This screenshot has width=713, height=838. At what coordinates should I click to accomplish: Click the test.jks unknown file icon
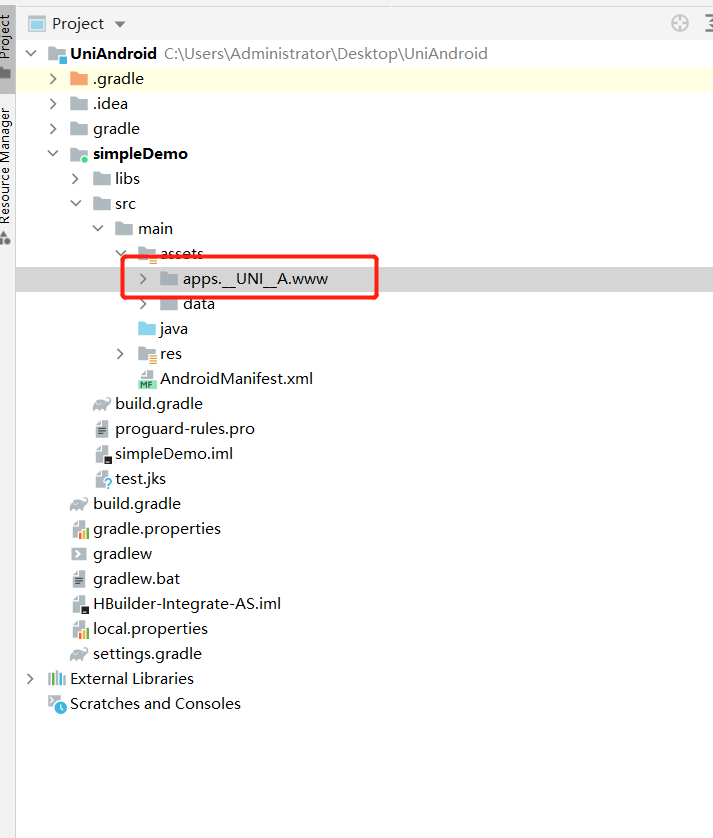pos(103,479)
